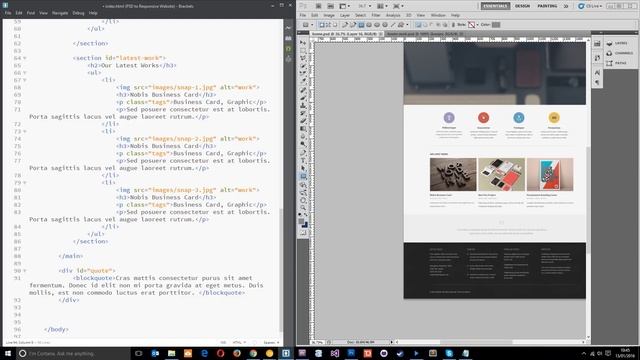Image resolution: width=640 pixels, height=360 pixels.
Task: Select the Brush tool
Action: tap(303, 98)
